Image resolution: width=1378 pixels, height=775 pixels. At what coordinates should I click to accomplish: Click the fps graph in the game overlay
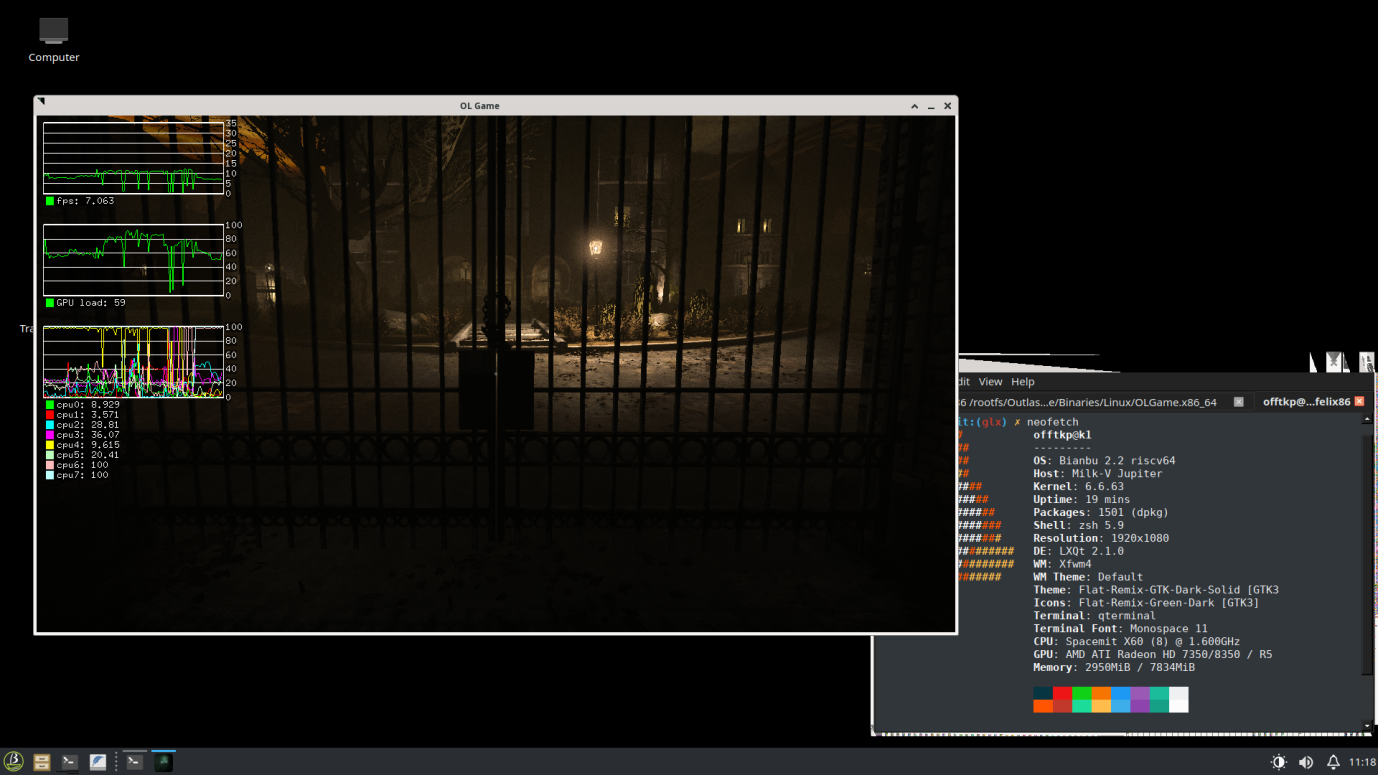pos(133,158)
